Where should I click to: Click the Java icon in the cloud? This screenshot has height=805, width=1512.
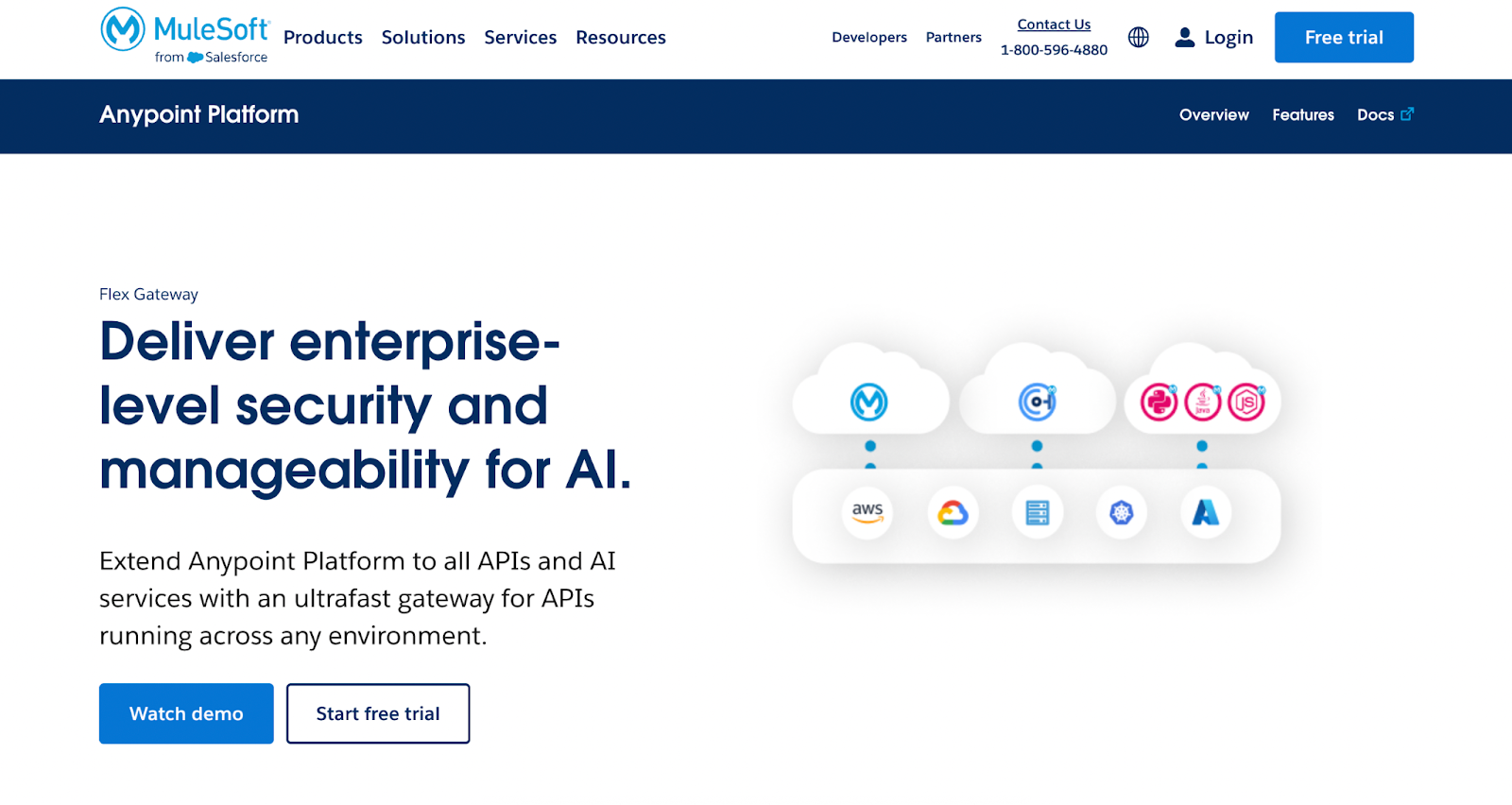coord(1203,402)
